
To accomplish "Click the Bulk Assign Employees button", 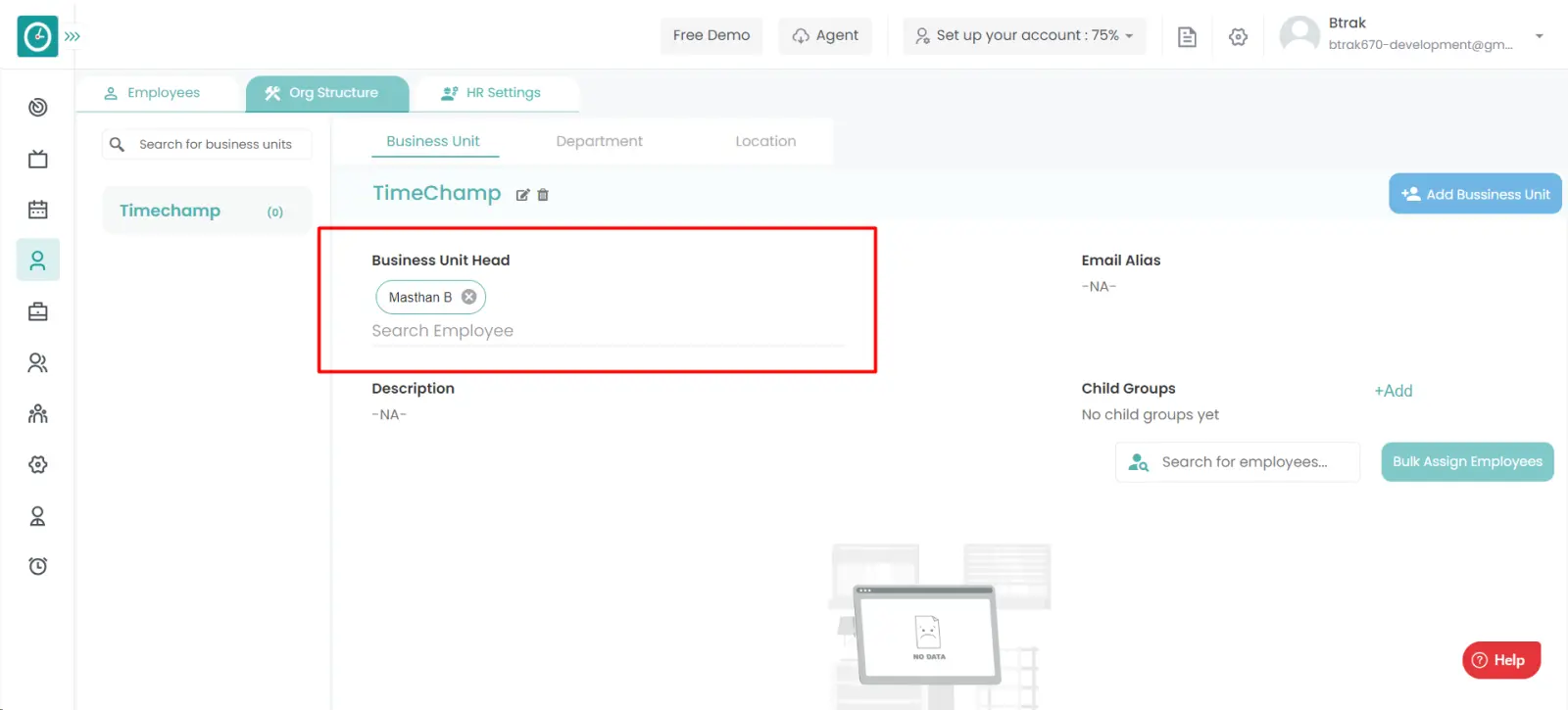I will [1467, 462].
